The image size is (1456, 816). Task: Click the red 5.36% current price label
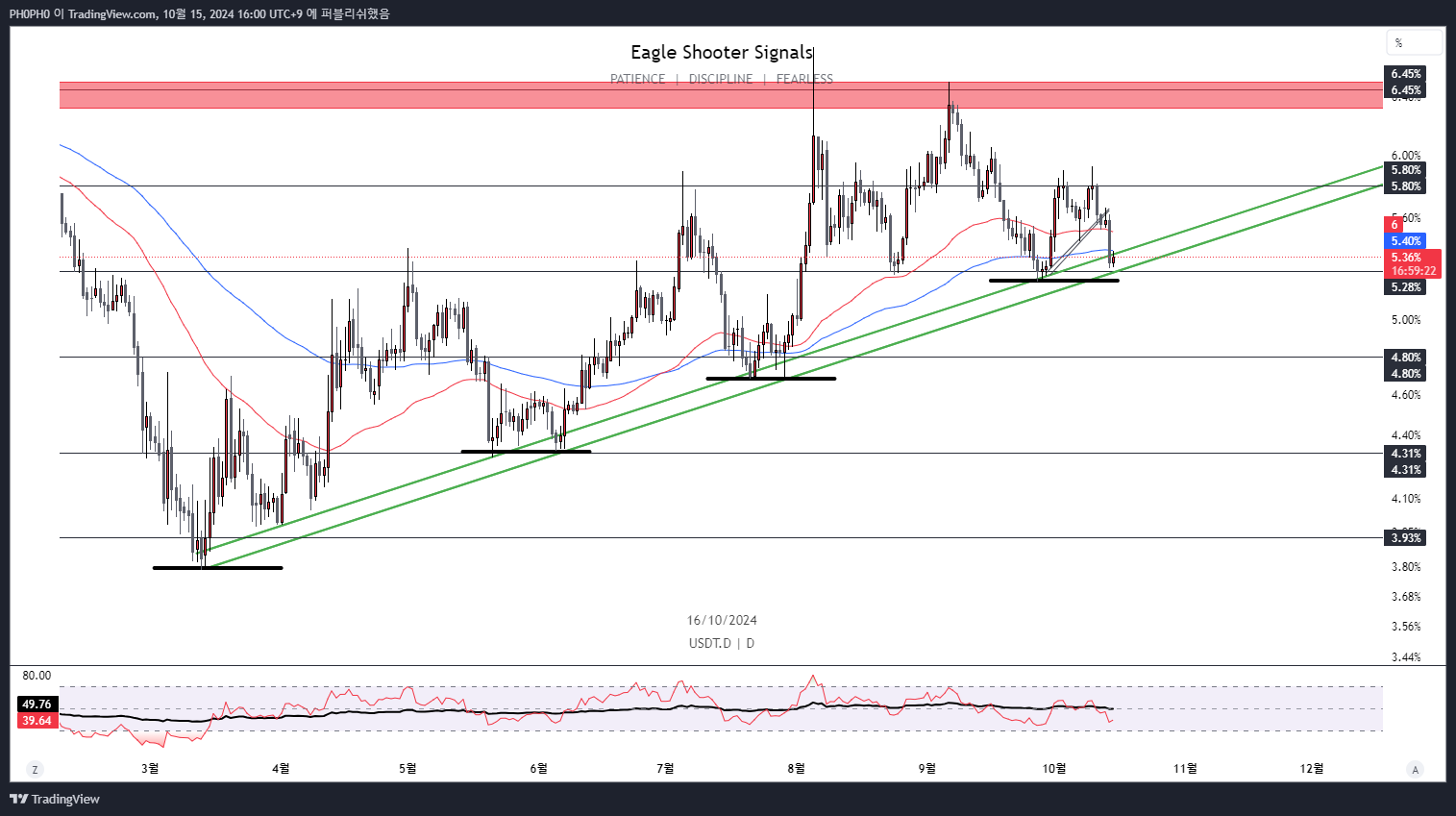coord(1406,258)
